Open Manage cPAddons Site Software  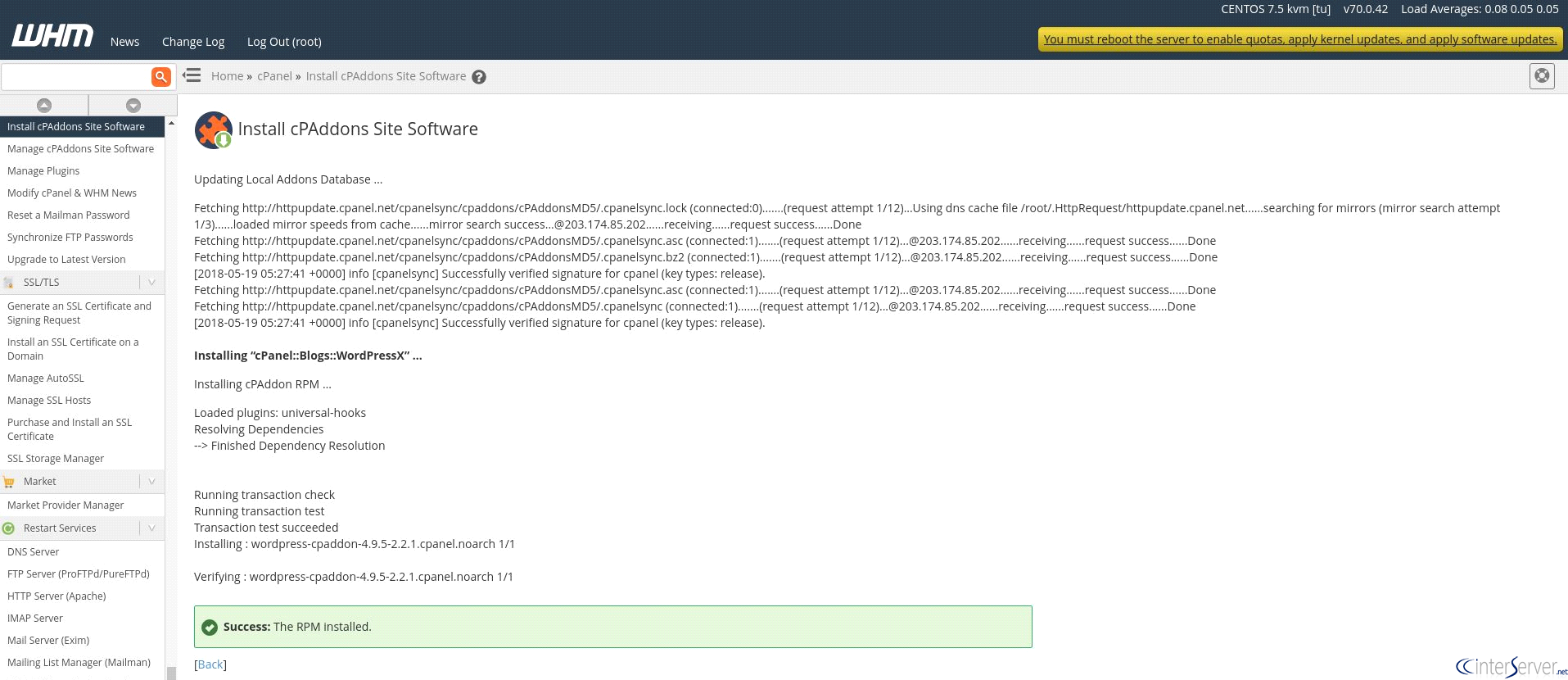pos(80,149)
